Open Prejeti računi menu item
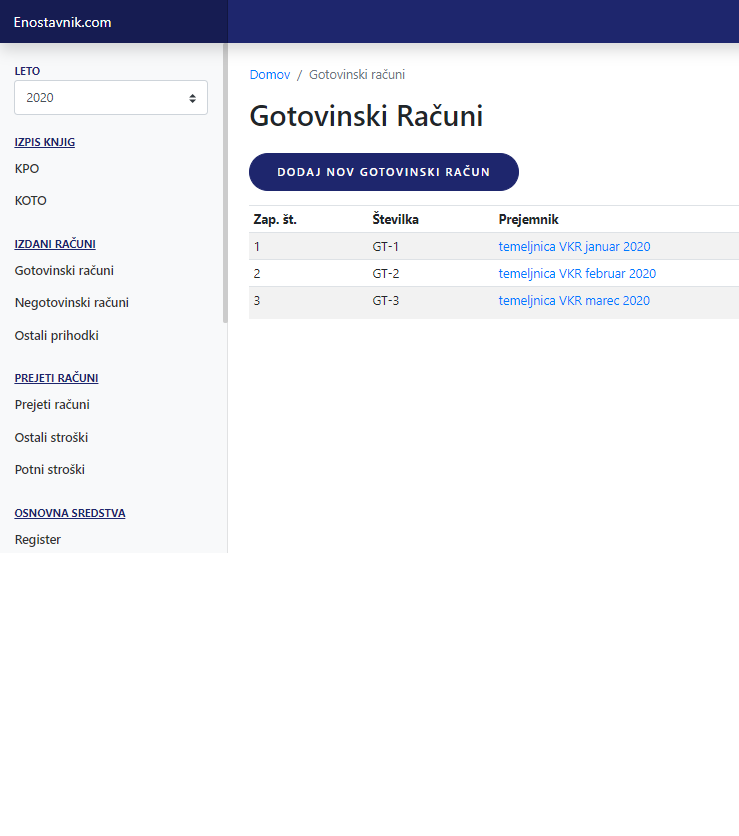This screenshot has width=739, height=836. tap(52, 405)
